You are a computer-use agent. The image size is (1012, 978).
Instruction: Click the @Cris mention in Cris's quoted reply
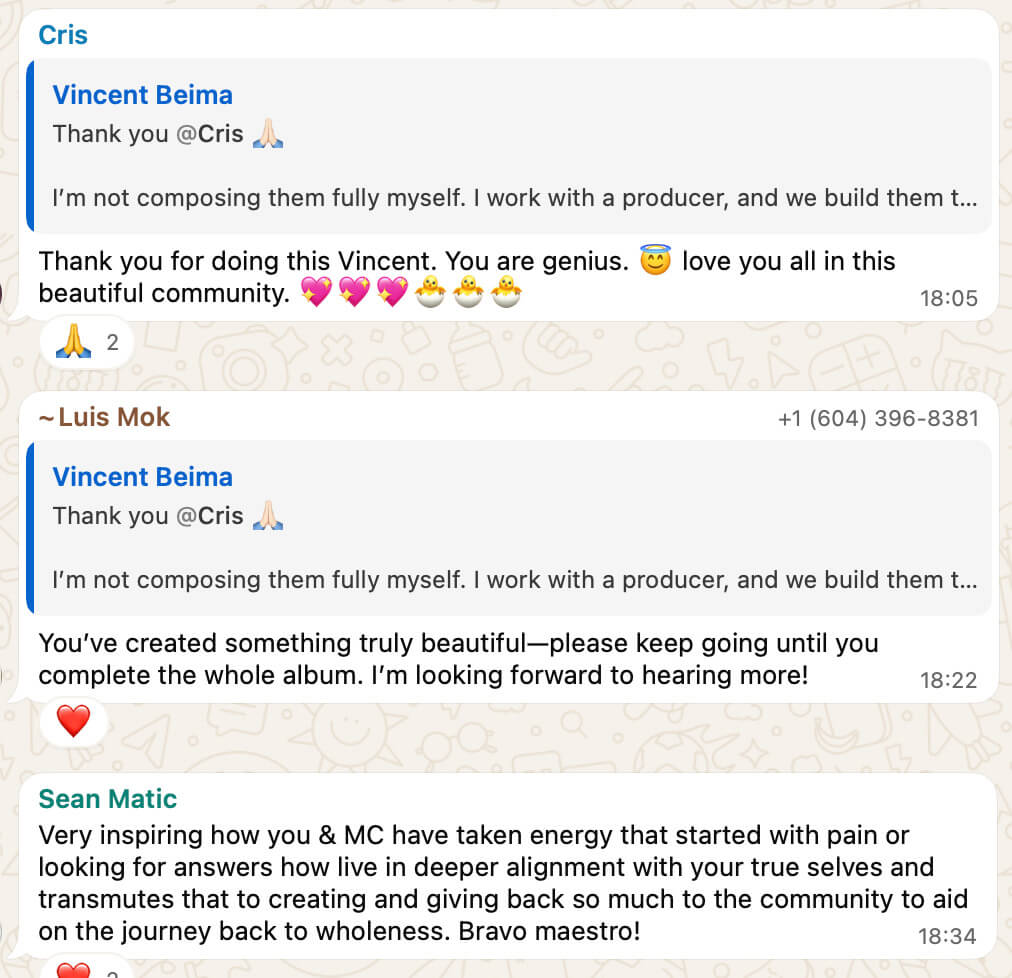click(210, 134)
